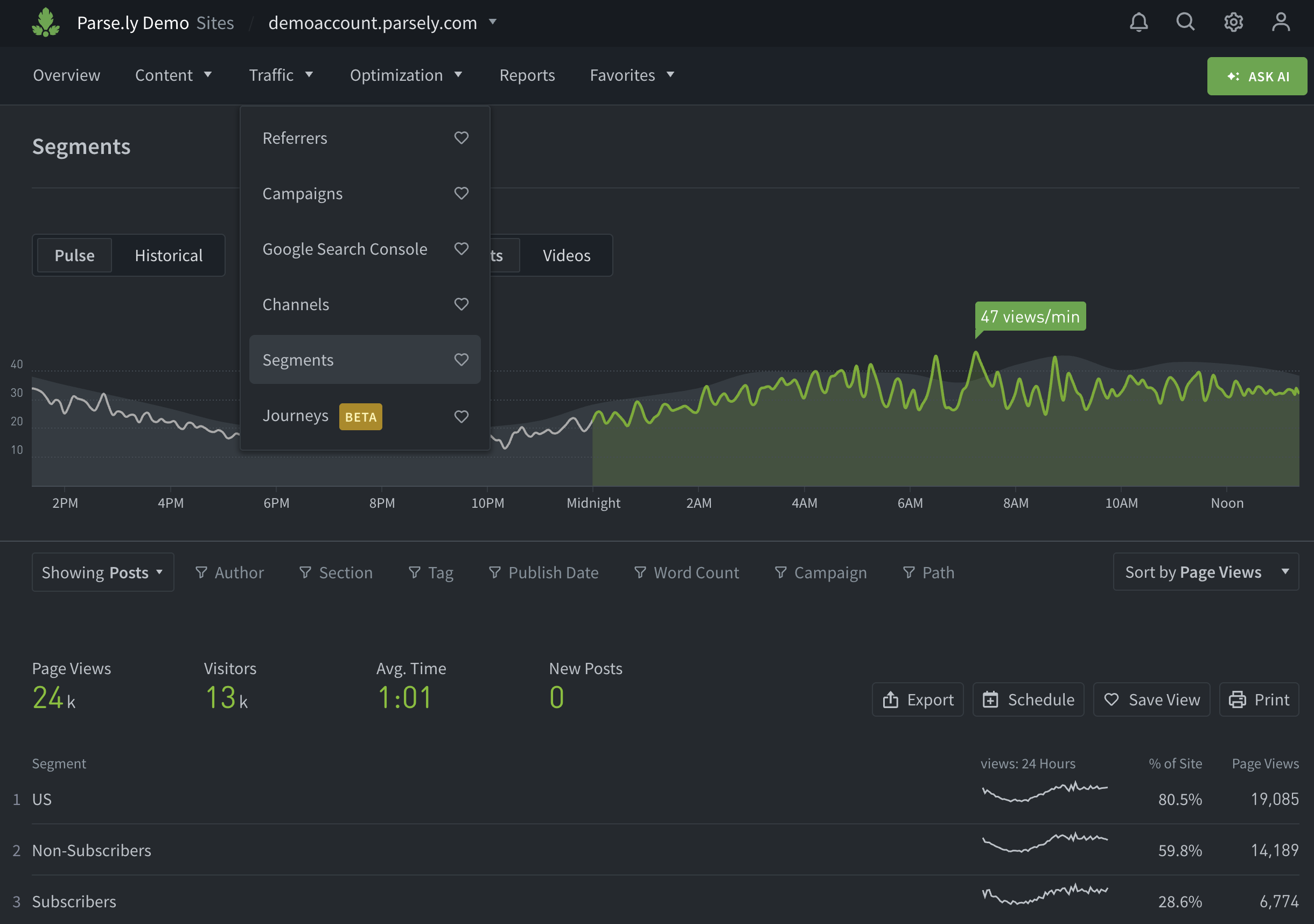This screenshot has width=1314, height=924.
Task: Click the Print printer icon button
Action: 1259,699
